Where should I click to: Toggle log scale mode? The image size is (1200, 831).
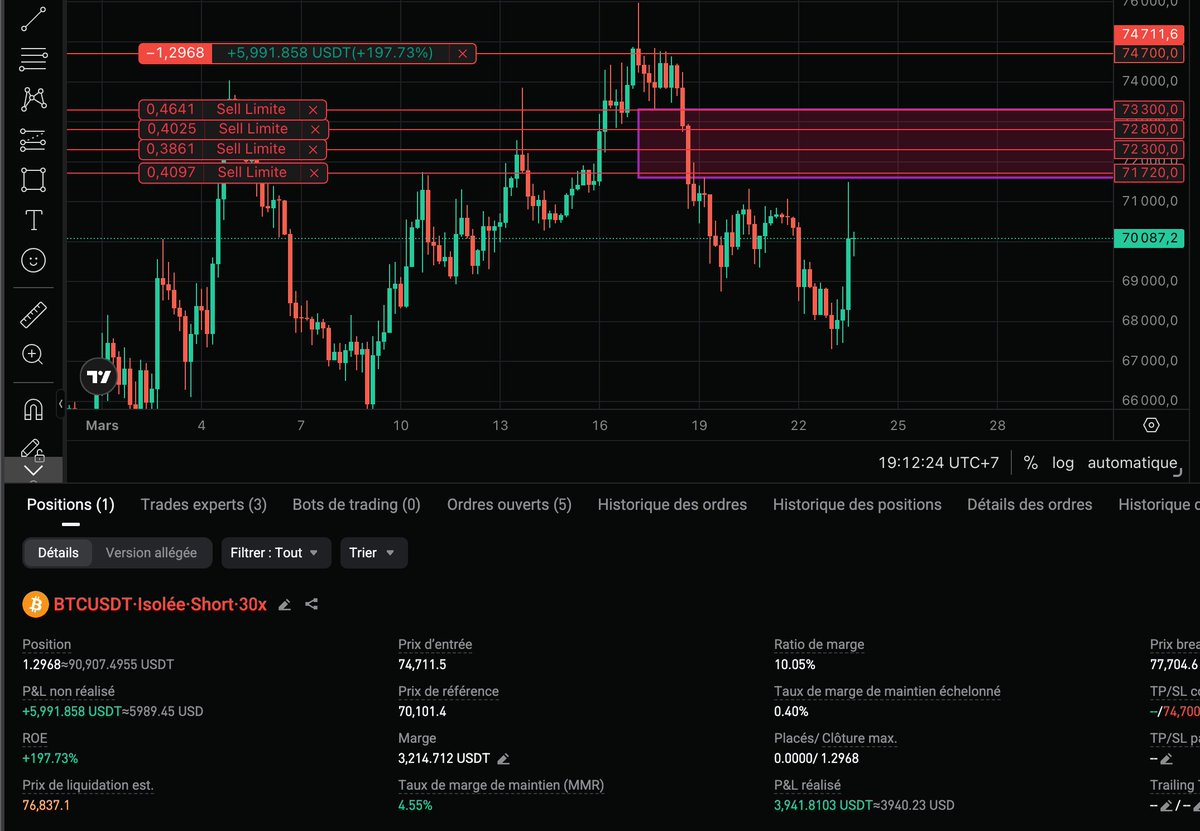[x=1063, y=463]
